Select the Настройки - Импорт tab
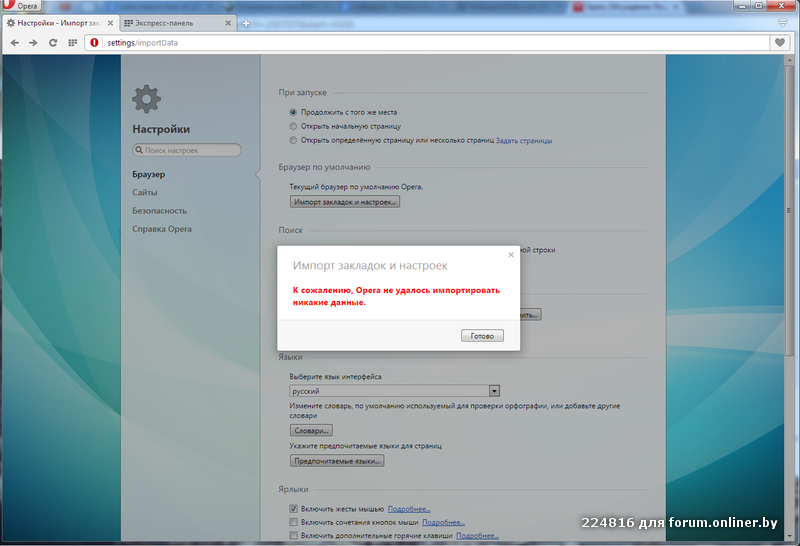 coord(60,23)
